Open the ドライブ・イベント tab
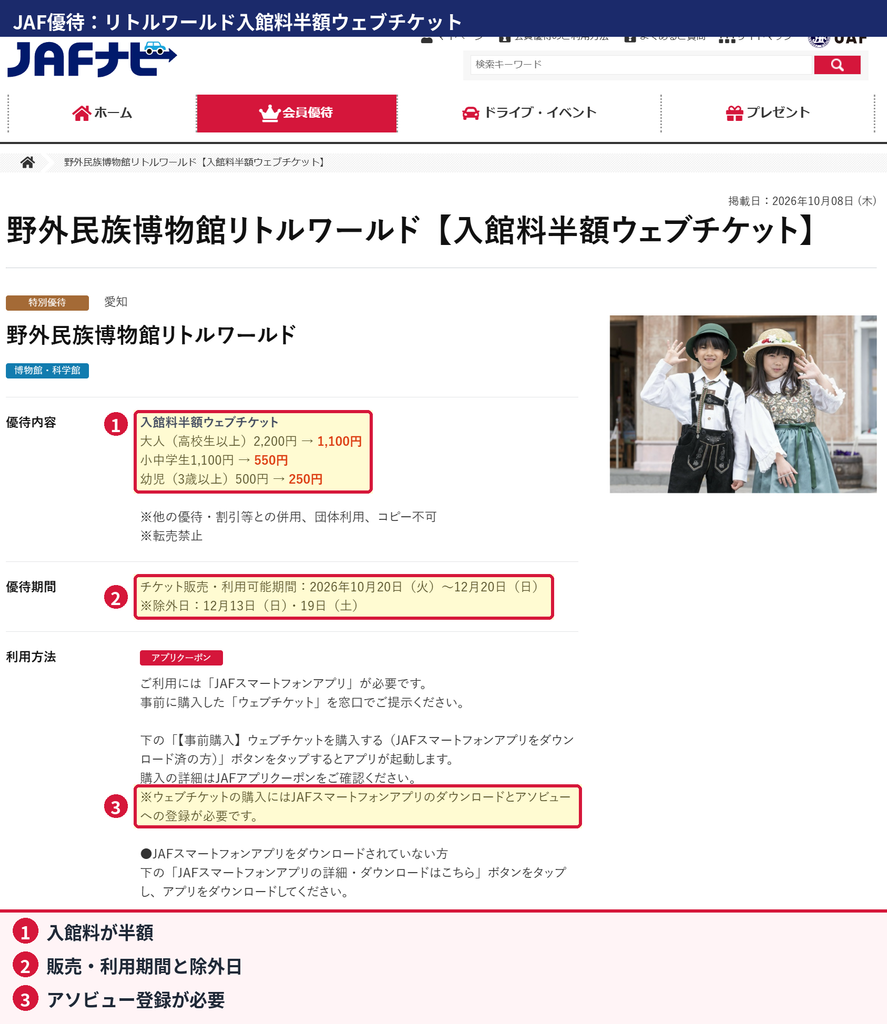 pos(529,113)
